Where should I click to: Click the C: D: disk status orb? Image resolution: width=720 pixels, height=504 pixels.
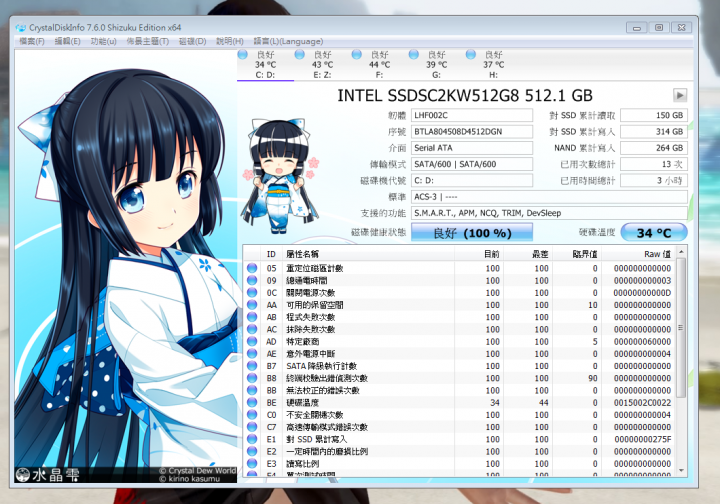tap(242, 55)
